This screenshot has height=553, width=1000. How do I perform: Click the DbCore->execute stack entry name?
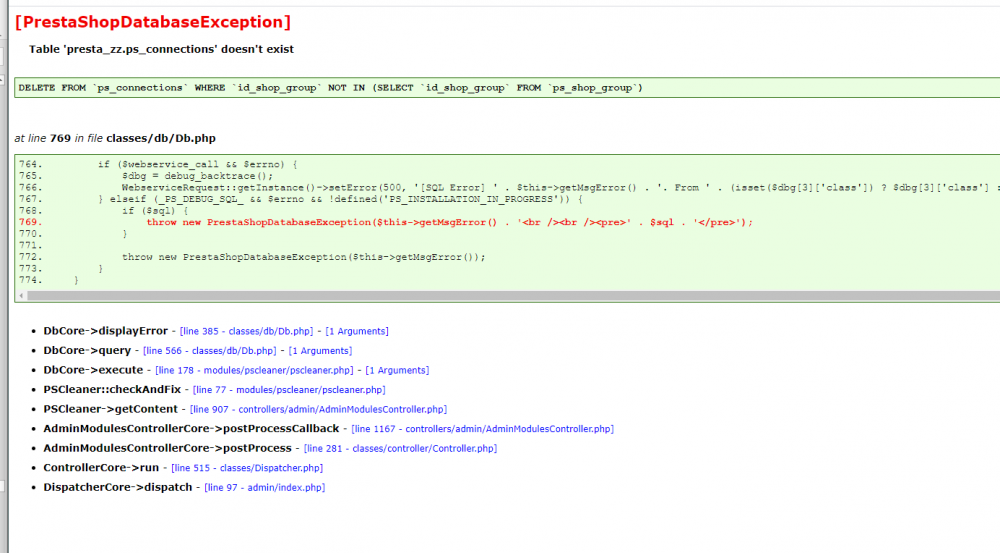click(x=93, y=370)
